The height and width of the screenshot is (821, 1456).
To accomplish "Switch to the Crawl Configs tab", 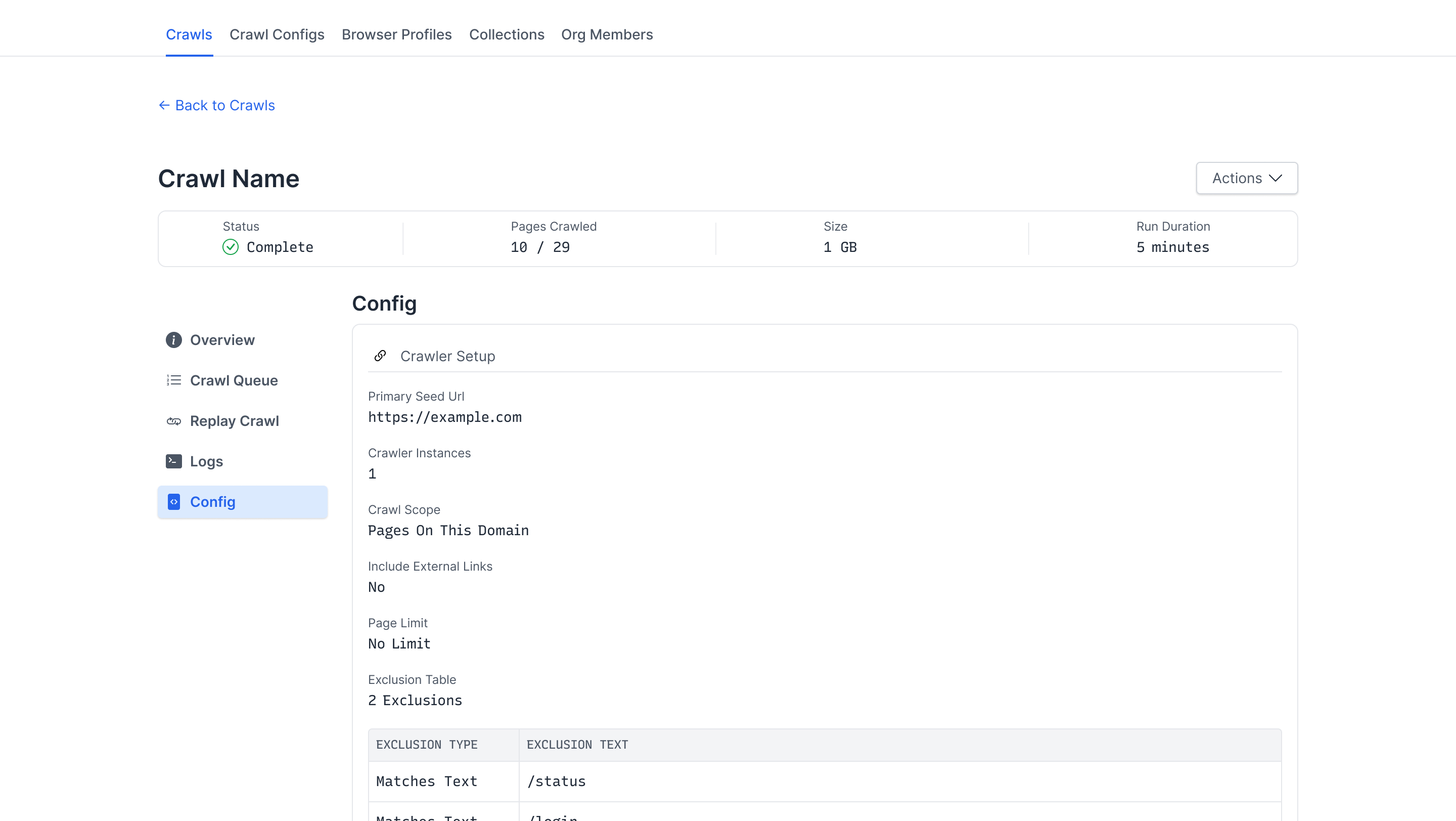I will (x=277, y=34).
